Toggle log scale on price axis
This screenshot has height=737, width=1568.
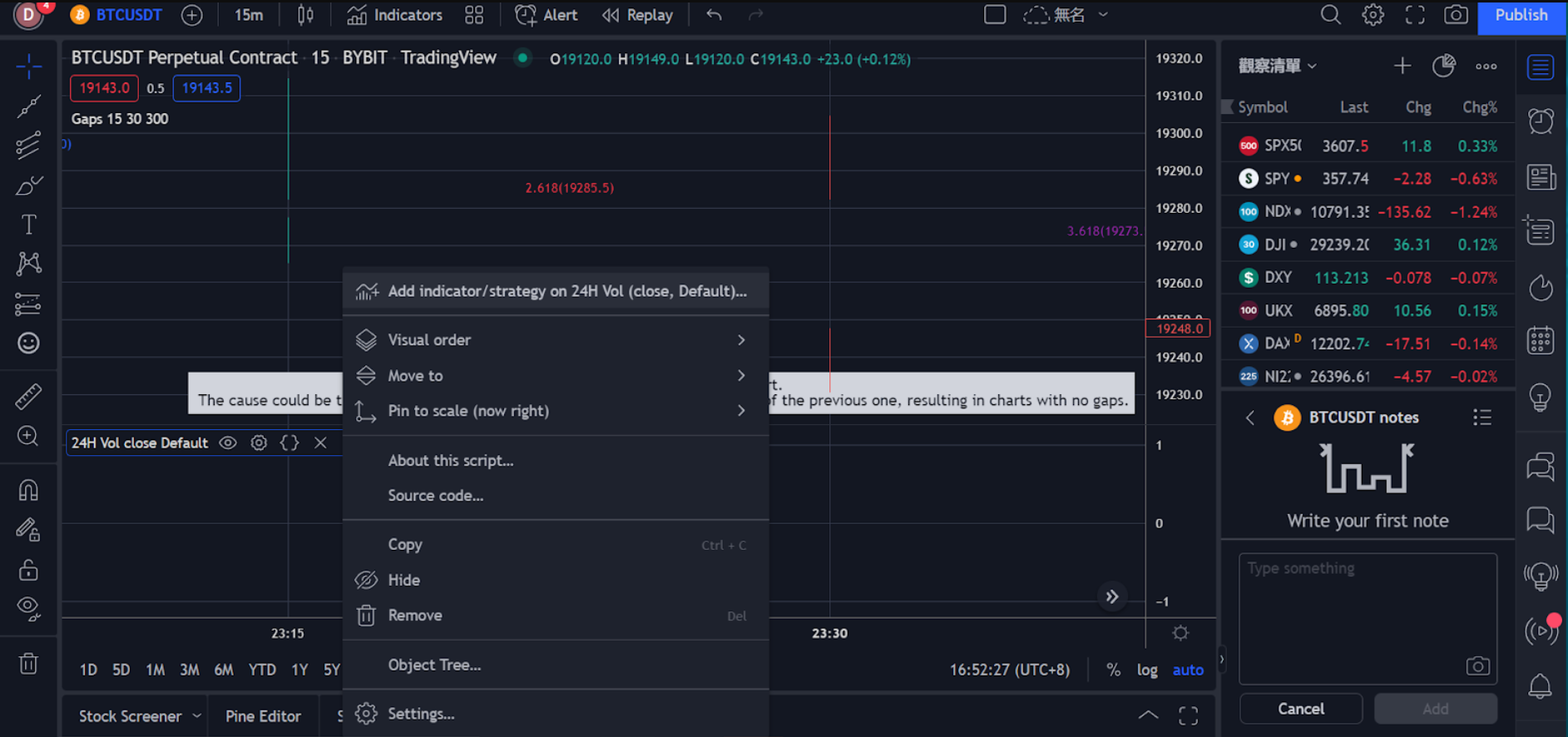[1147, 670]
